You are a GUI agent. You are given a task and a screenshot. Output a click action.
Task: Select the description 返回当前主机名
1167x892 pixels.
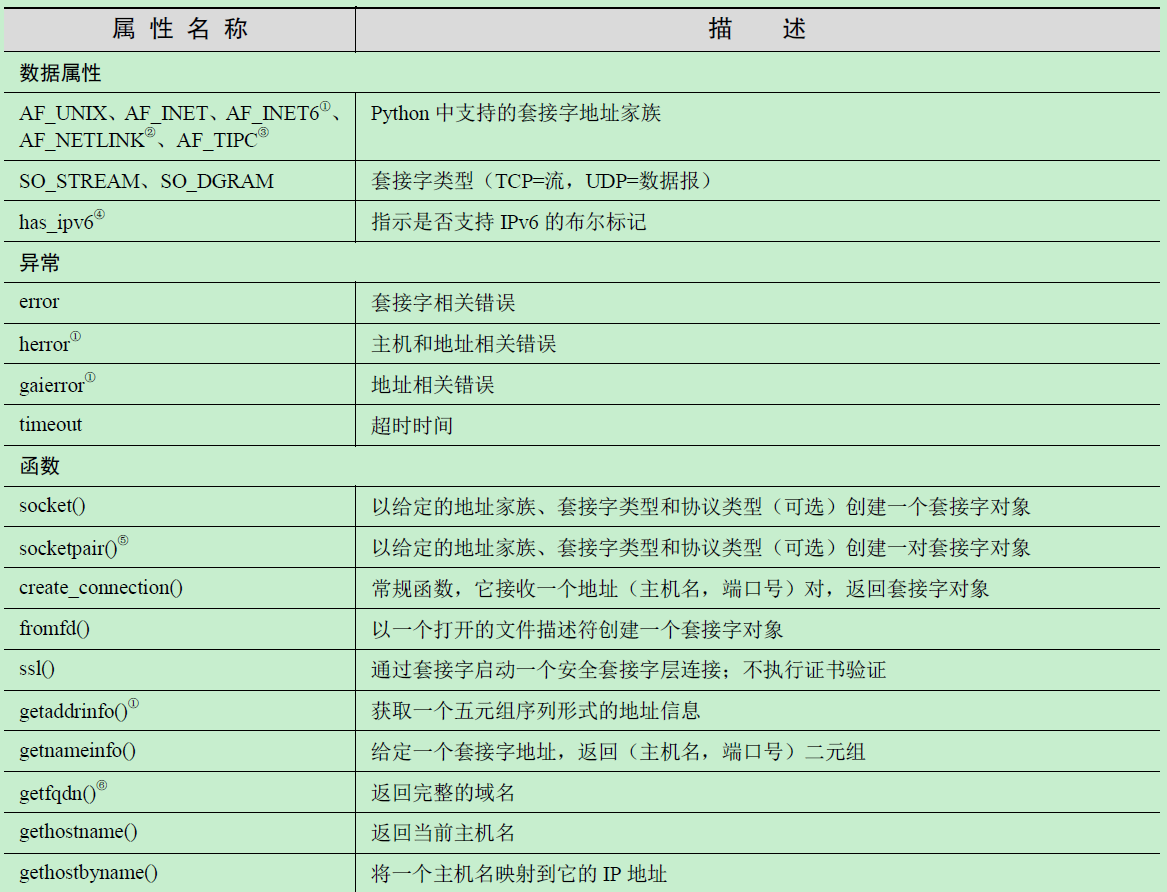(443, 832)
